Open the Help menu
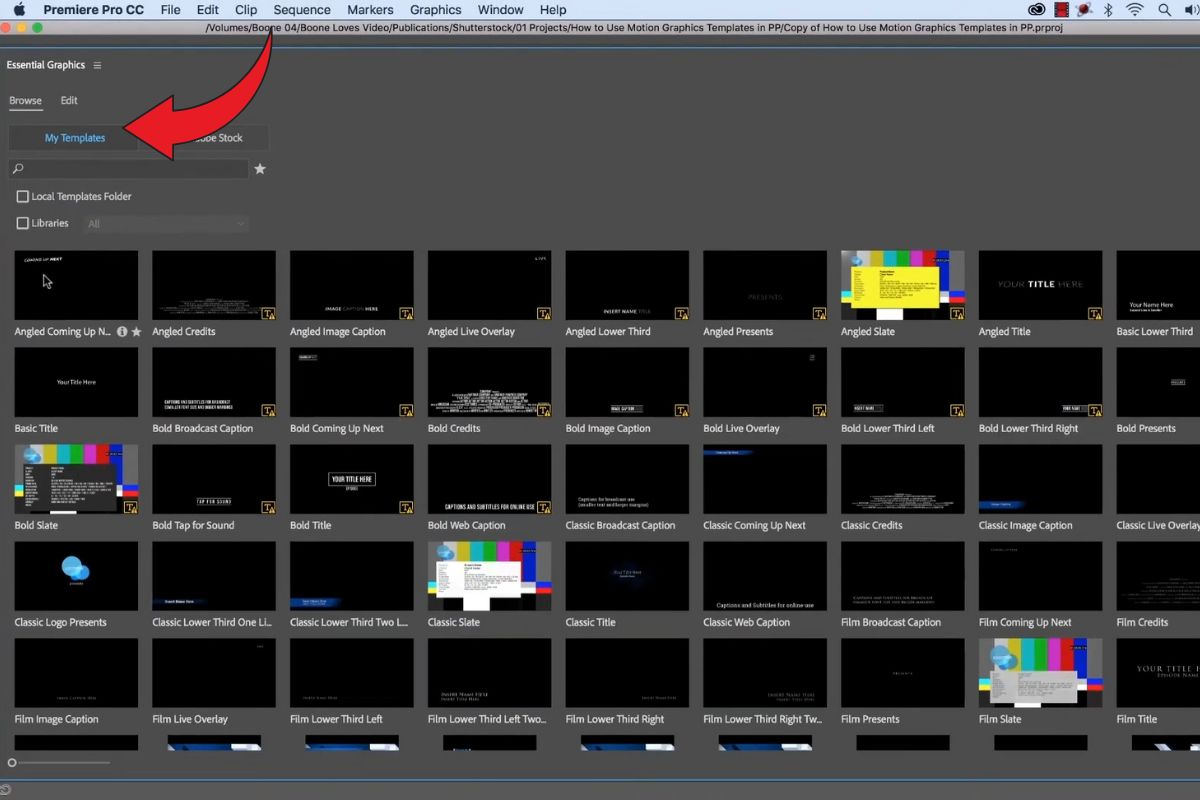The width and height of the screenshot is (1200, 800). pos(553,10)
